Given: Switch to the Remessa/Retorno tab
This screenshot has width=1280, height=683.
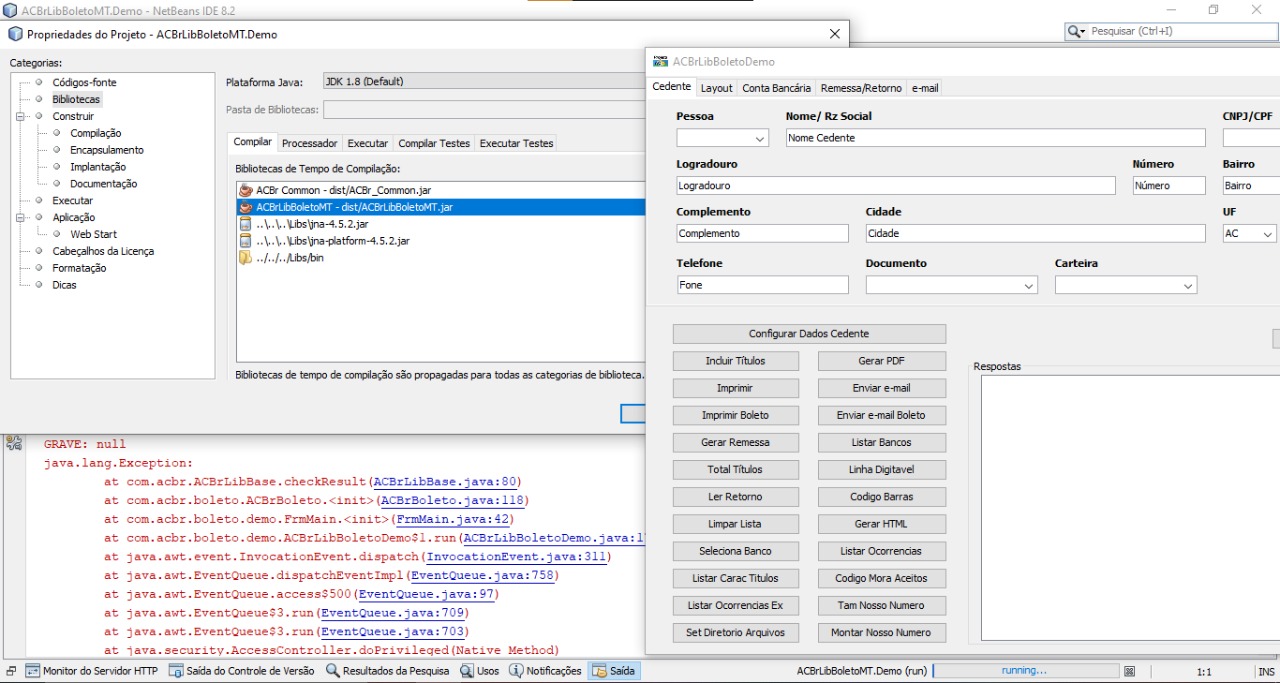Looking at the screenshot, I should [x=861, y=88].
